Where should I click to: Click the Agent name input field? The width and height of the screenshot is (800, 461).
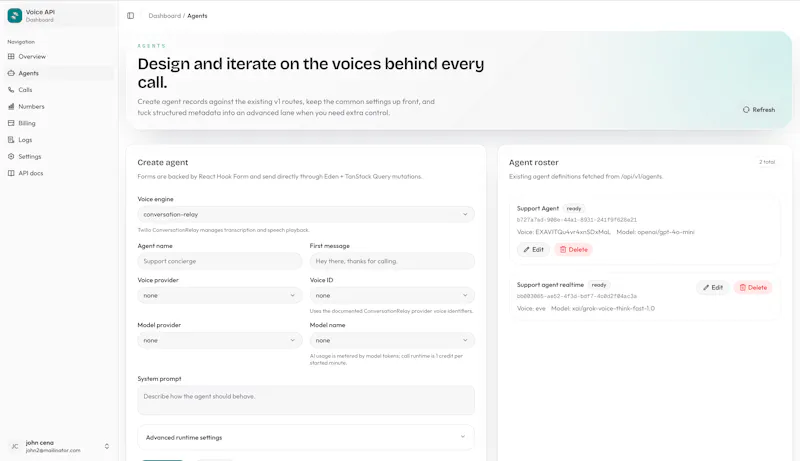click(219, 261)
